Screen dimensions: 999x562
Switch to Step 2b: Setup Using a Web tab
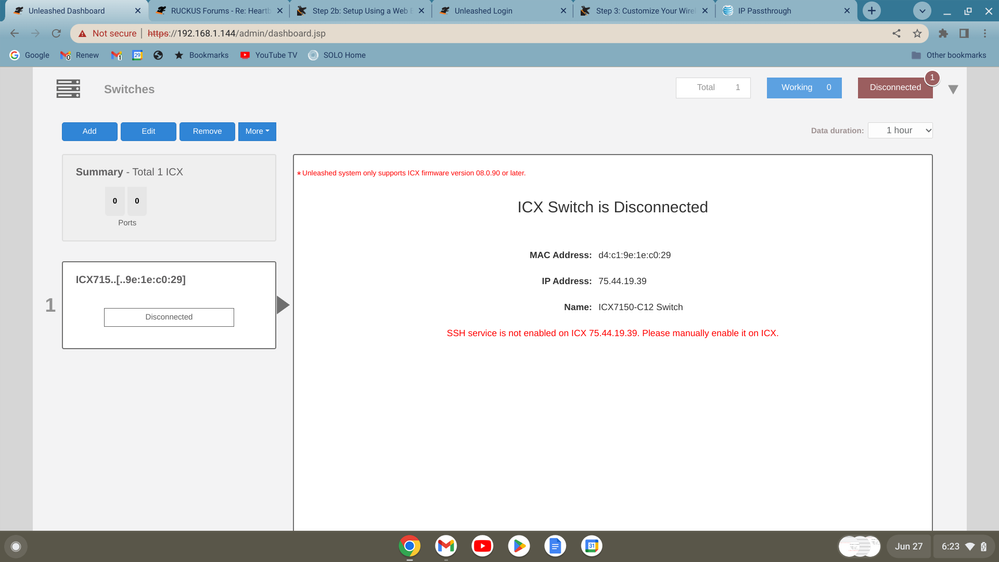pos(361,11)
